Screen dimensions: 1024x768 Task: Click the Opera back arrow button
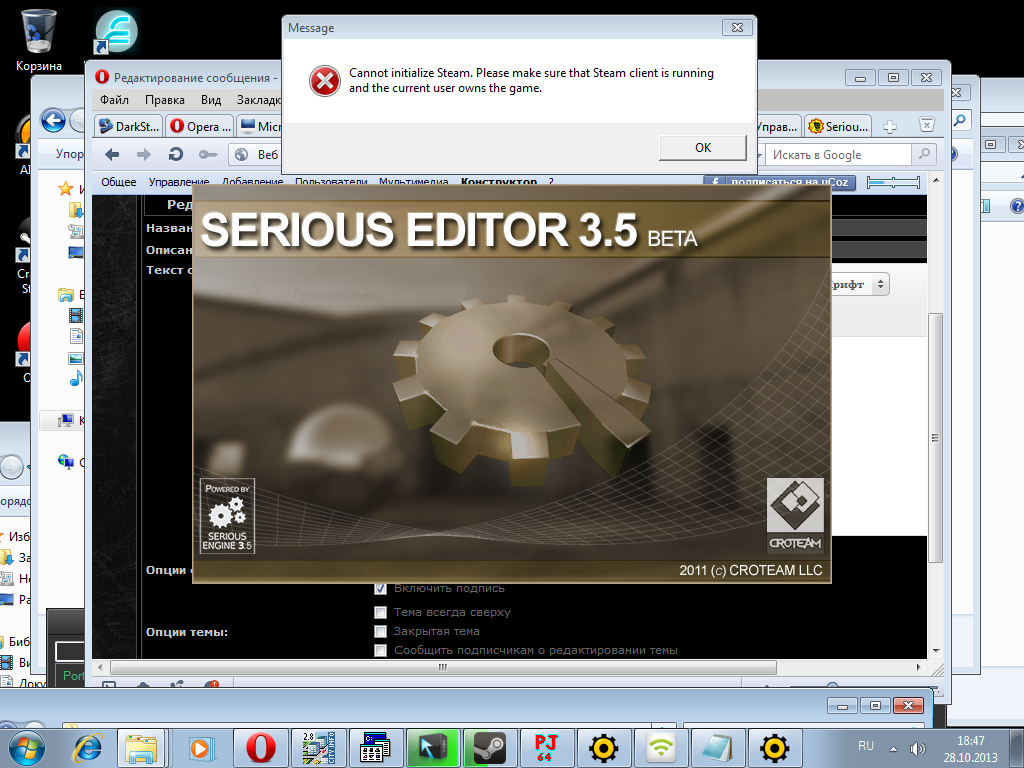point(112,155)
